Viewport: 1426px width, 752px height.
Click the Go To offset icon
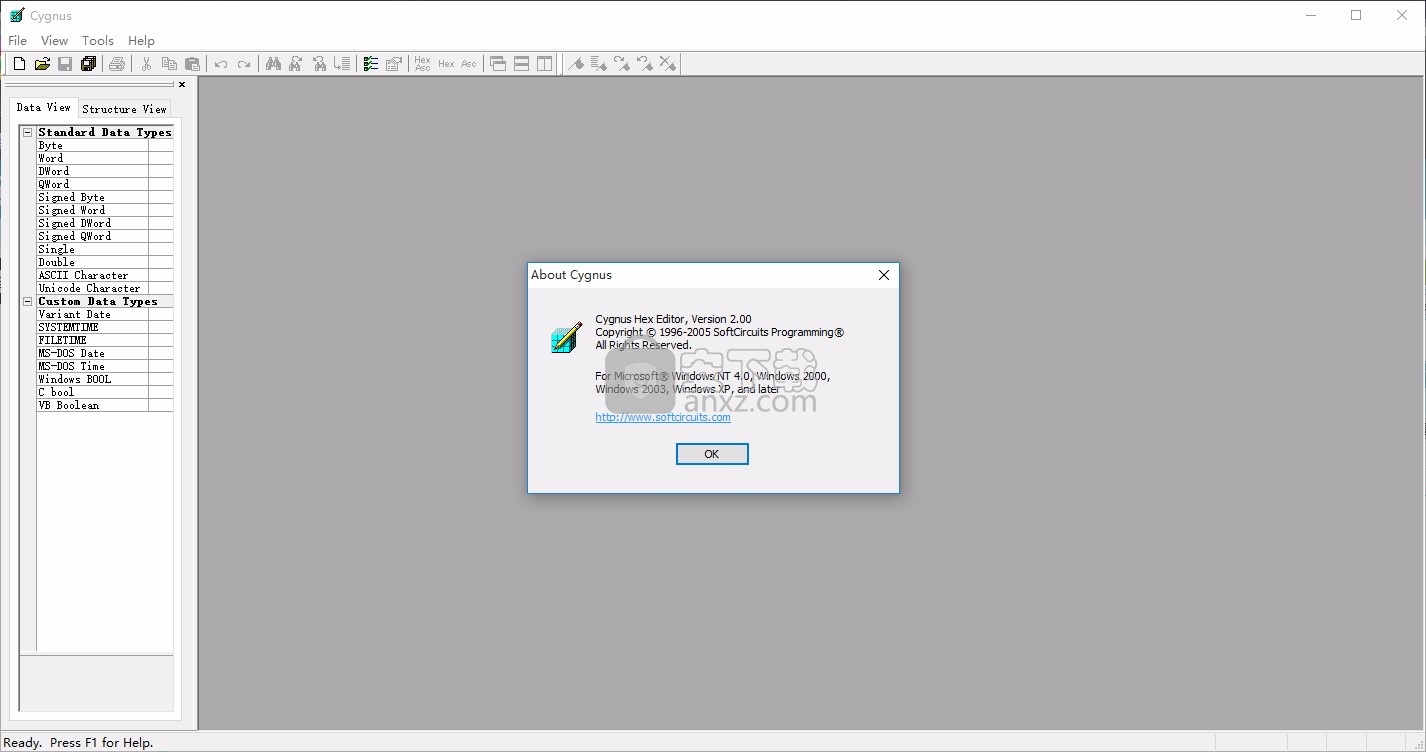(x=342, y=64)
